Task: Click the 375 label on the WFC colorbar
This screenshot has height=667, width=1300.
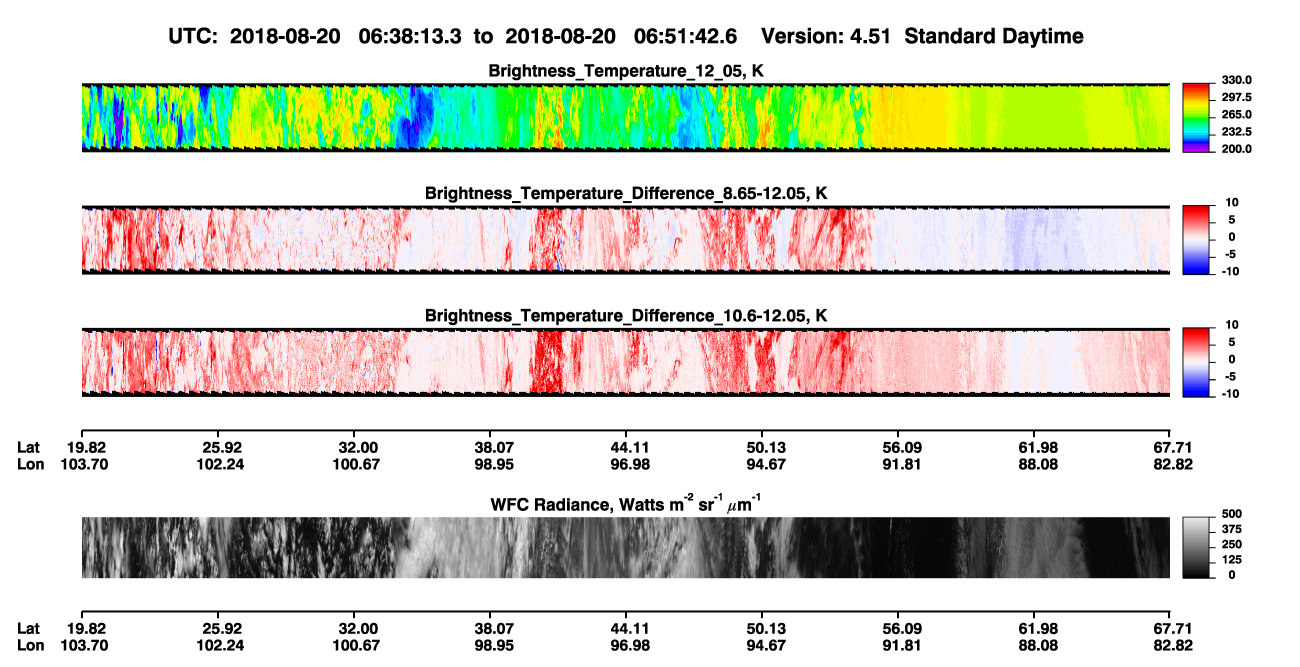Action: (1230, 530)
